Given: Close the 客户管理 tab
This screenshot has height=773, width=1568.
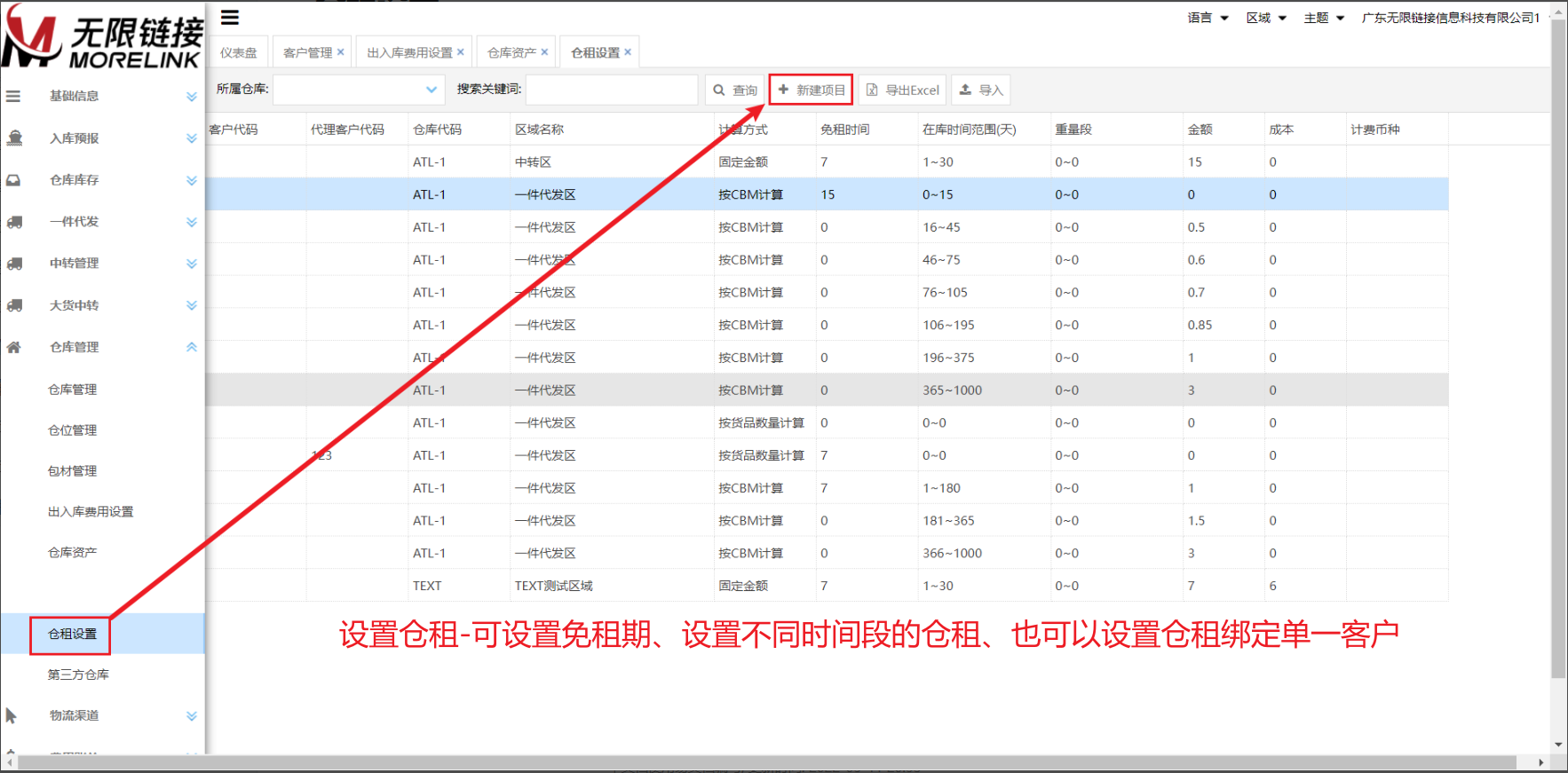Looking at the screenshot, I should (x=341, y=52).
